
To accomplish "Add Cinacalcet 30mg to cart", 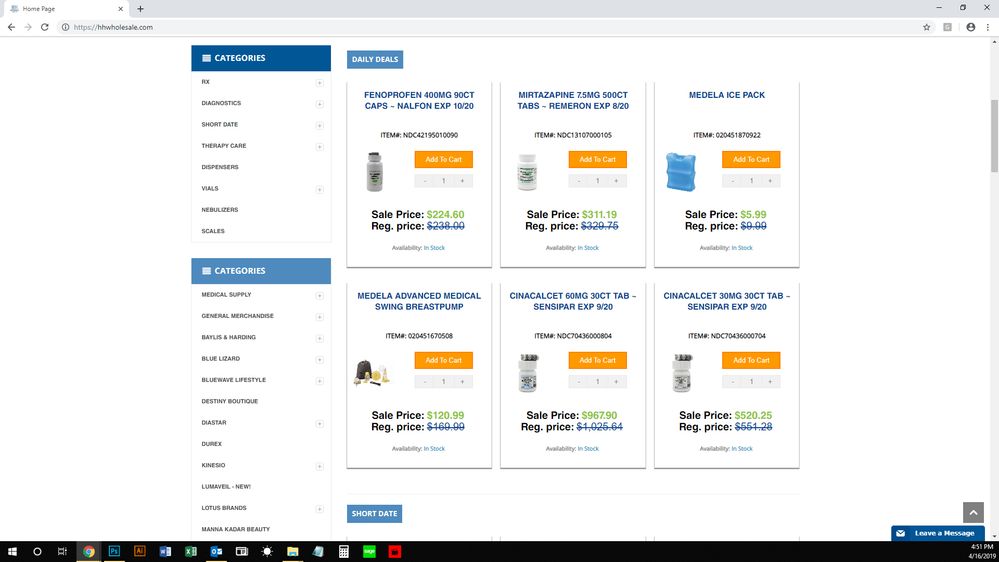I will point(751,360).
